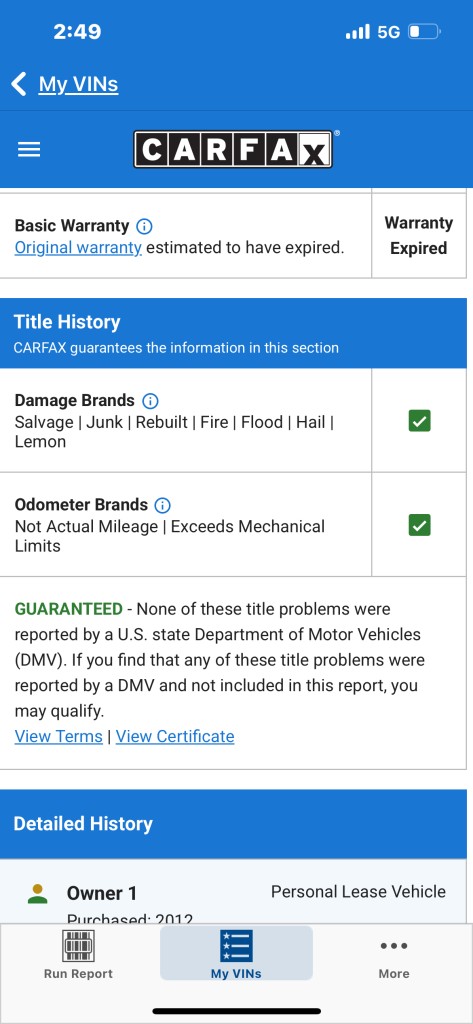Tap the Run Report barcode icon
Viewport: 473px width, 1024px height.
pos(78,945)
